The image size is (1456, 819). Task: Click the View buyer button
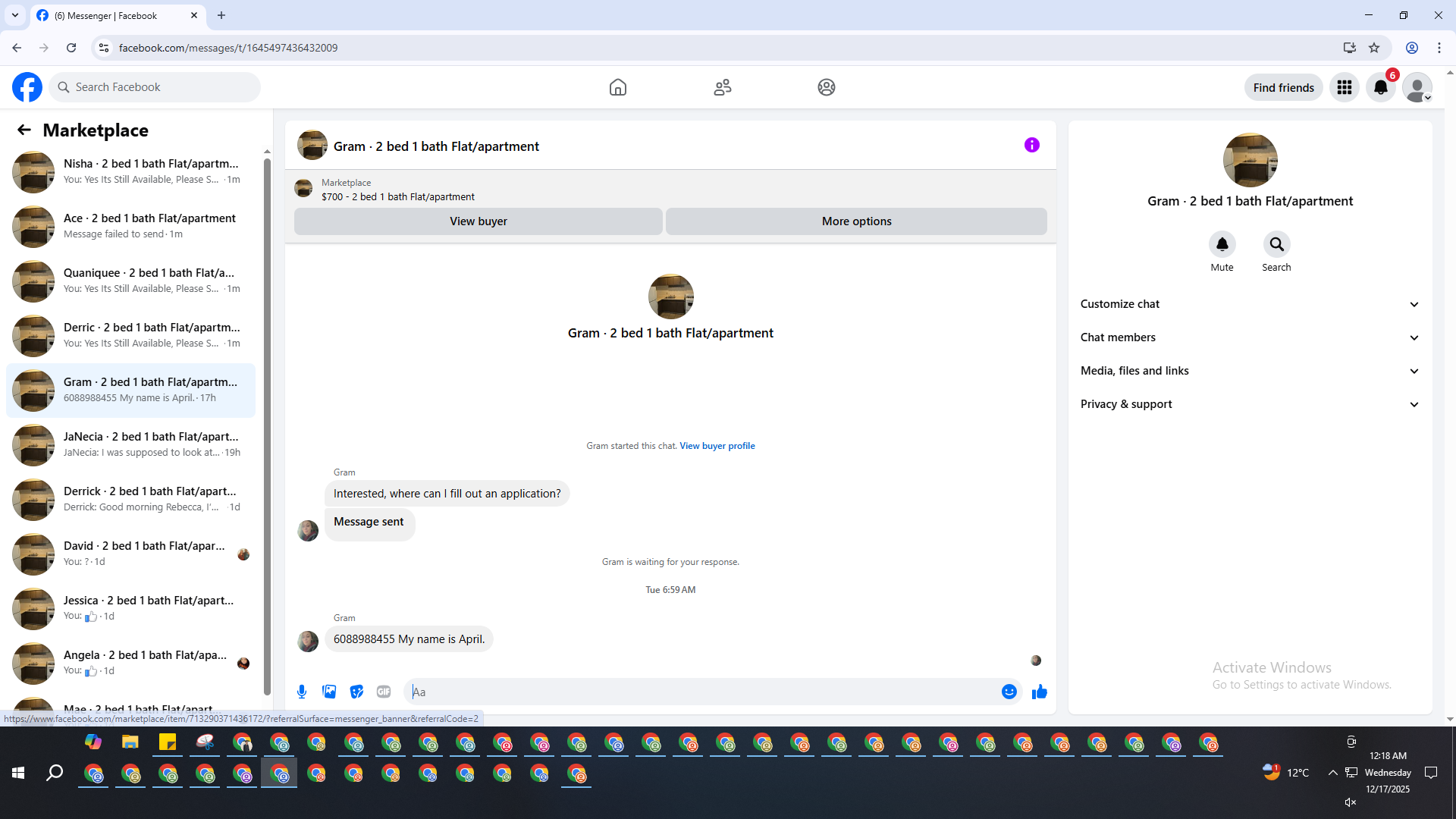tap(479, 221)
